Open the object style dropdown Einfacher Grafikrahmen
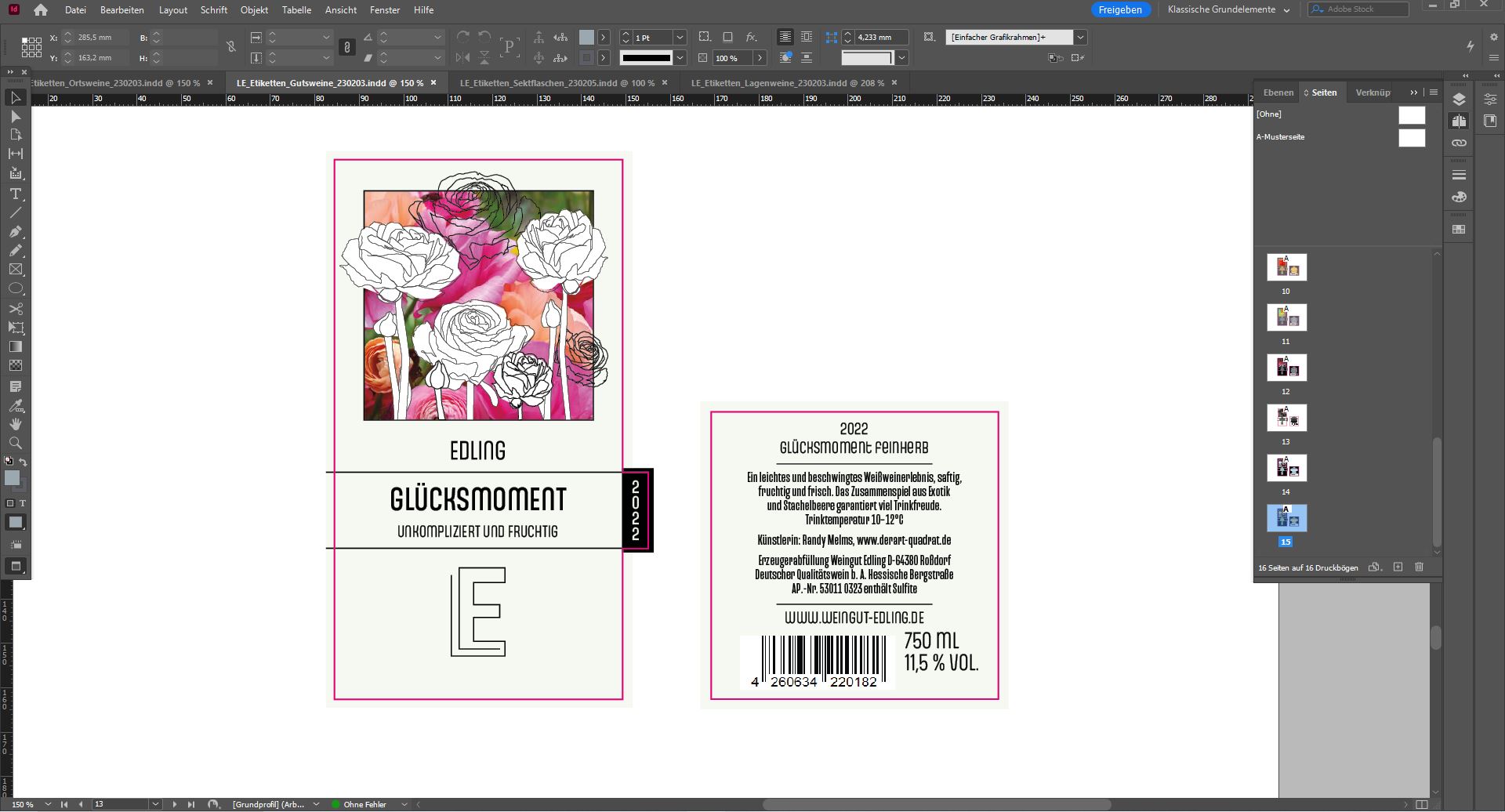The height and width of the screenshot is (812, 1505). [1080, 37]
